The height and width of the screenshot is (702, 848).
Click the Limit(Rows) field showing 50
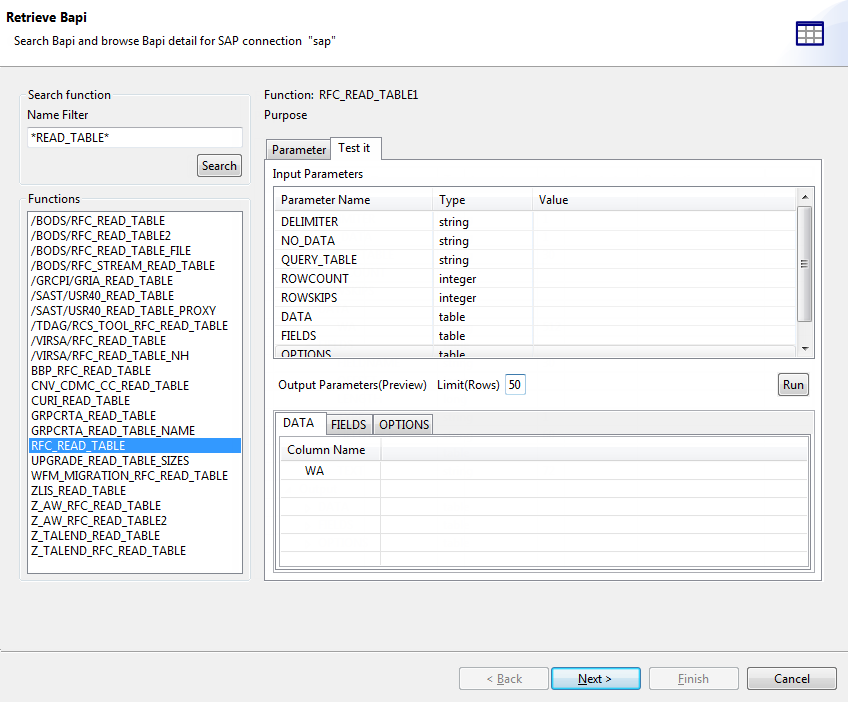pos(515,384)
